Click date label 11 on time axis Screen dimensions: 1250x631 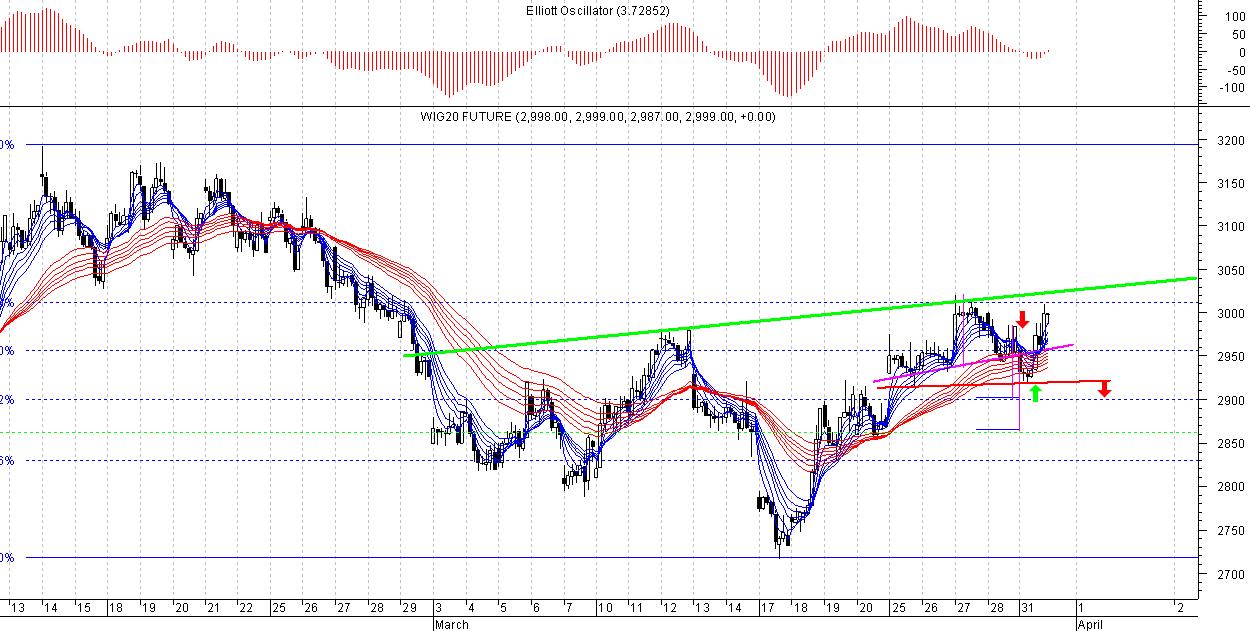tap(636, 607)
